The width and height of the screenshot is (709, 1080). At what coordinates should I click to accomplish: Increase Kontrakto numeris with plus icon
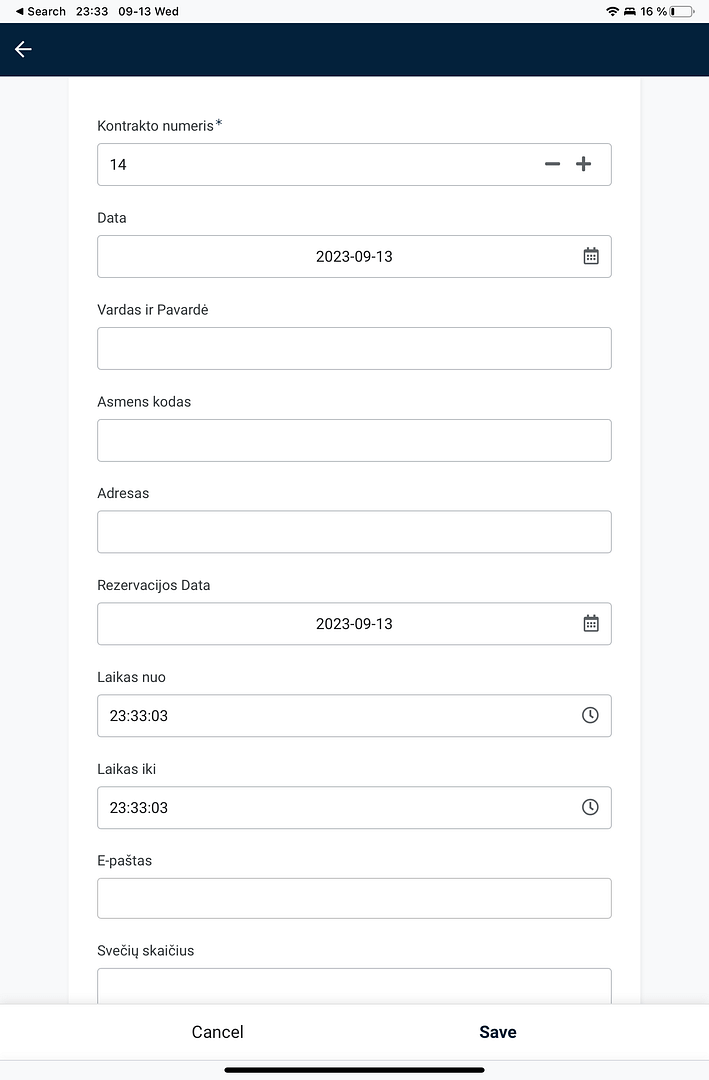click(584, 164)
